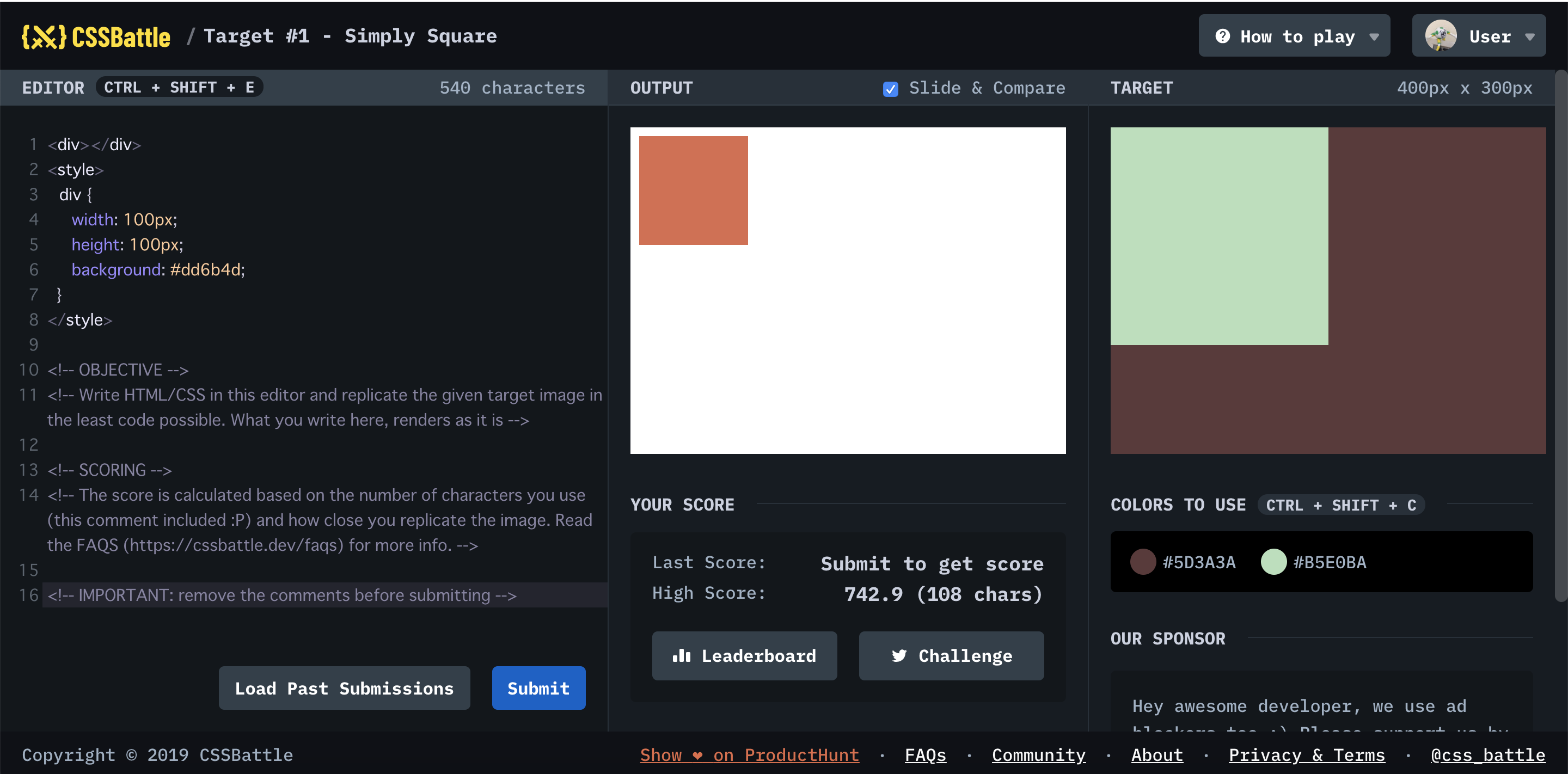Open the User menu dropdown arrow
The width and height of the screenshot is (1568, 774).
point(1530,36)
